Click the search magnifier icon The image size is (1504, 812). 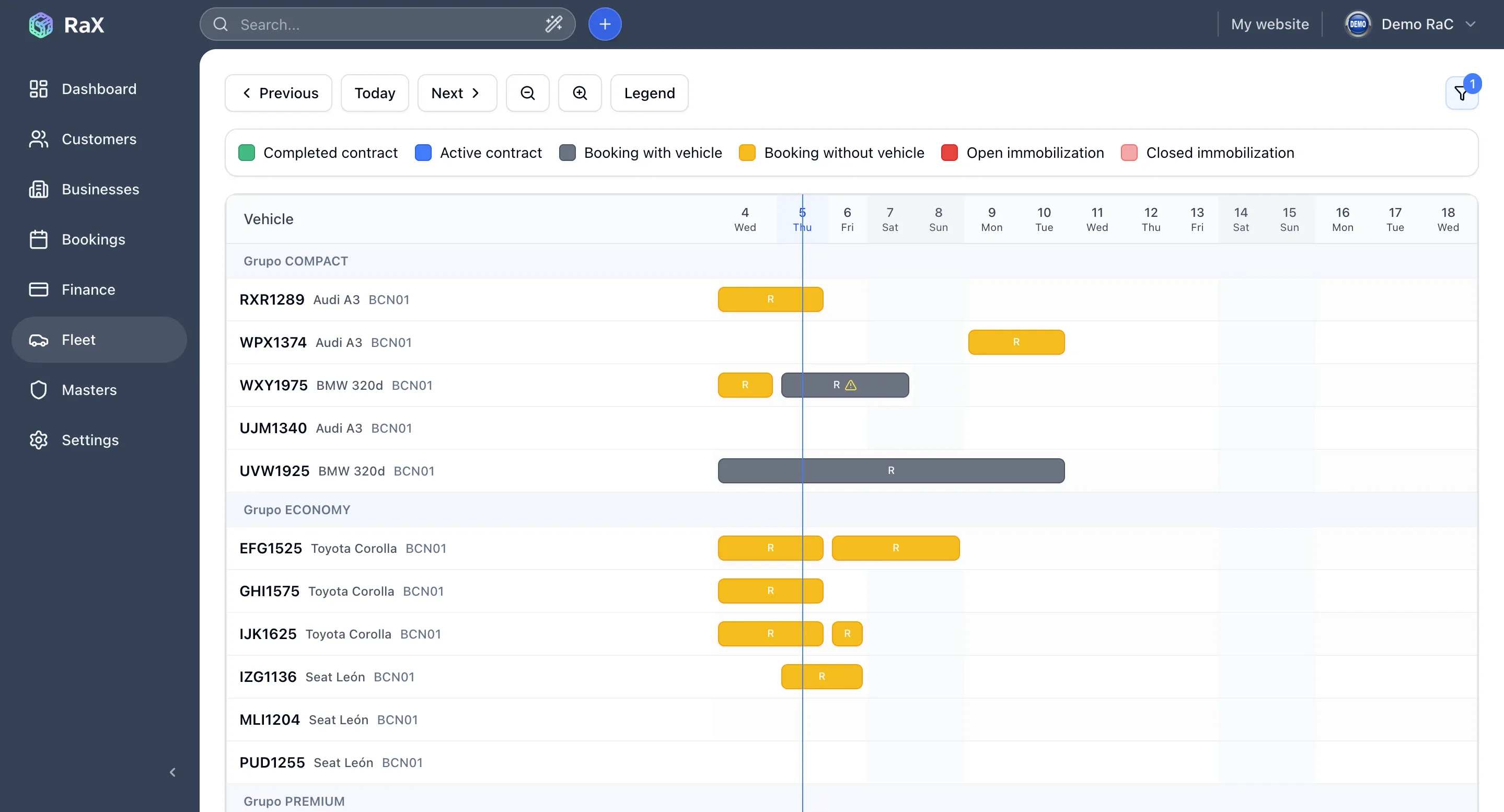coord(220,25)
